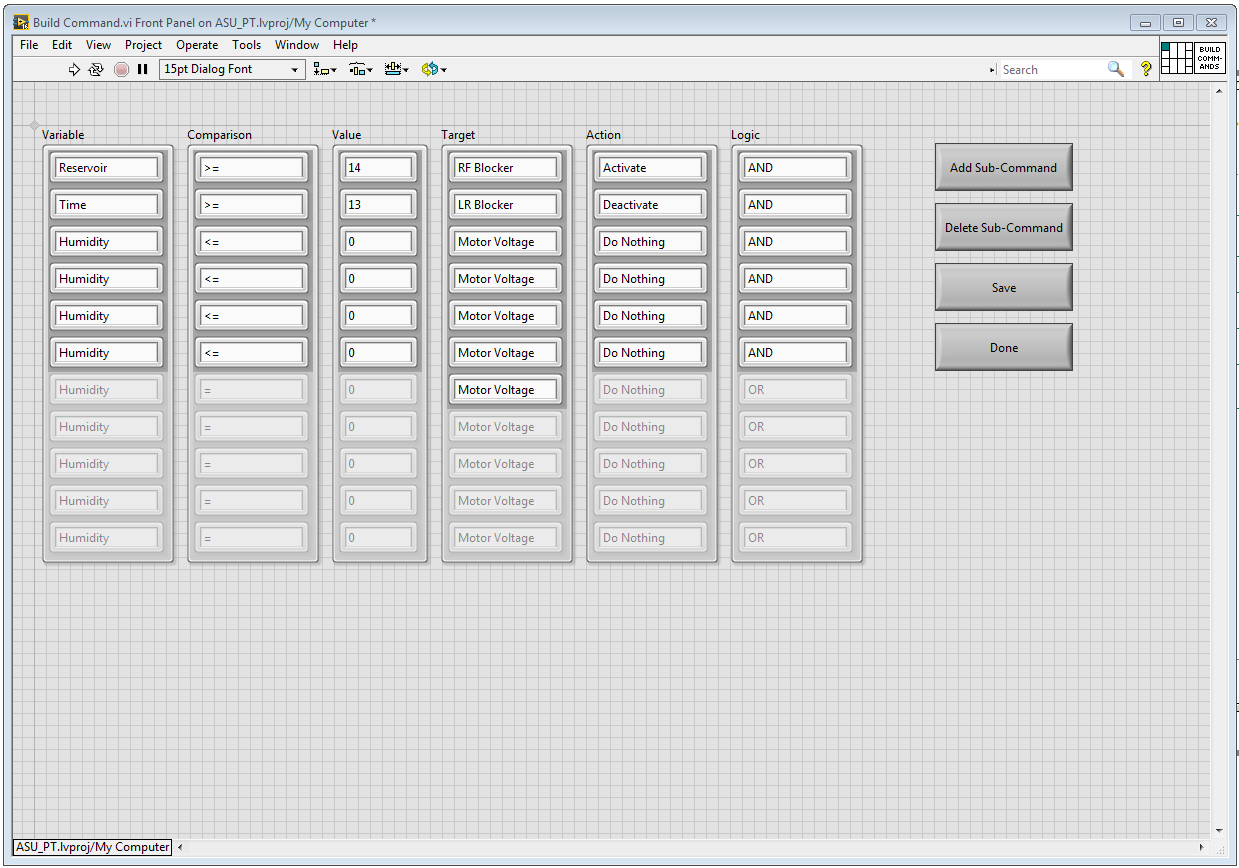The image size is (1239, 868).
Task: Open the Window menu
Action: [x=297, y=45]
